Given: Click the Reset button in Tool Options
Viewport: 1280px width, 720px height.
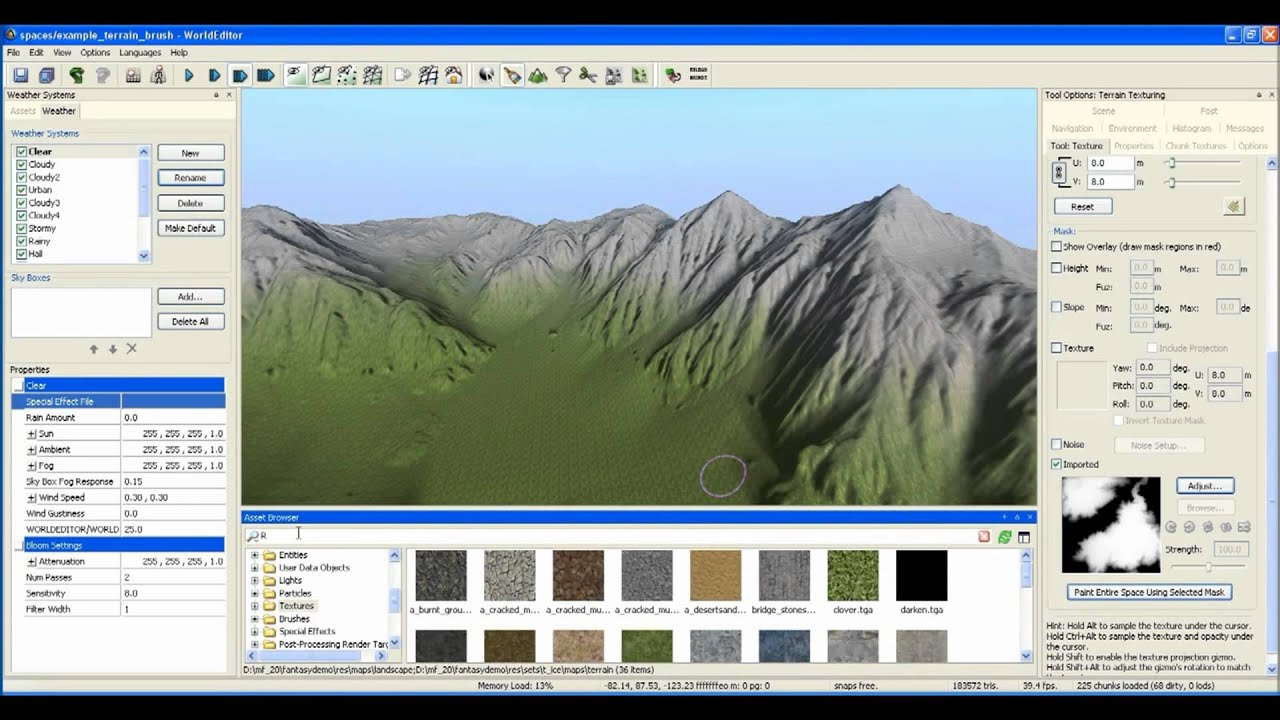Looking at the screenshot, I should click(1083, 206).
